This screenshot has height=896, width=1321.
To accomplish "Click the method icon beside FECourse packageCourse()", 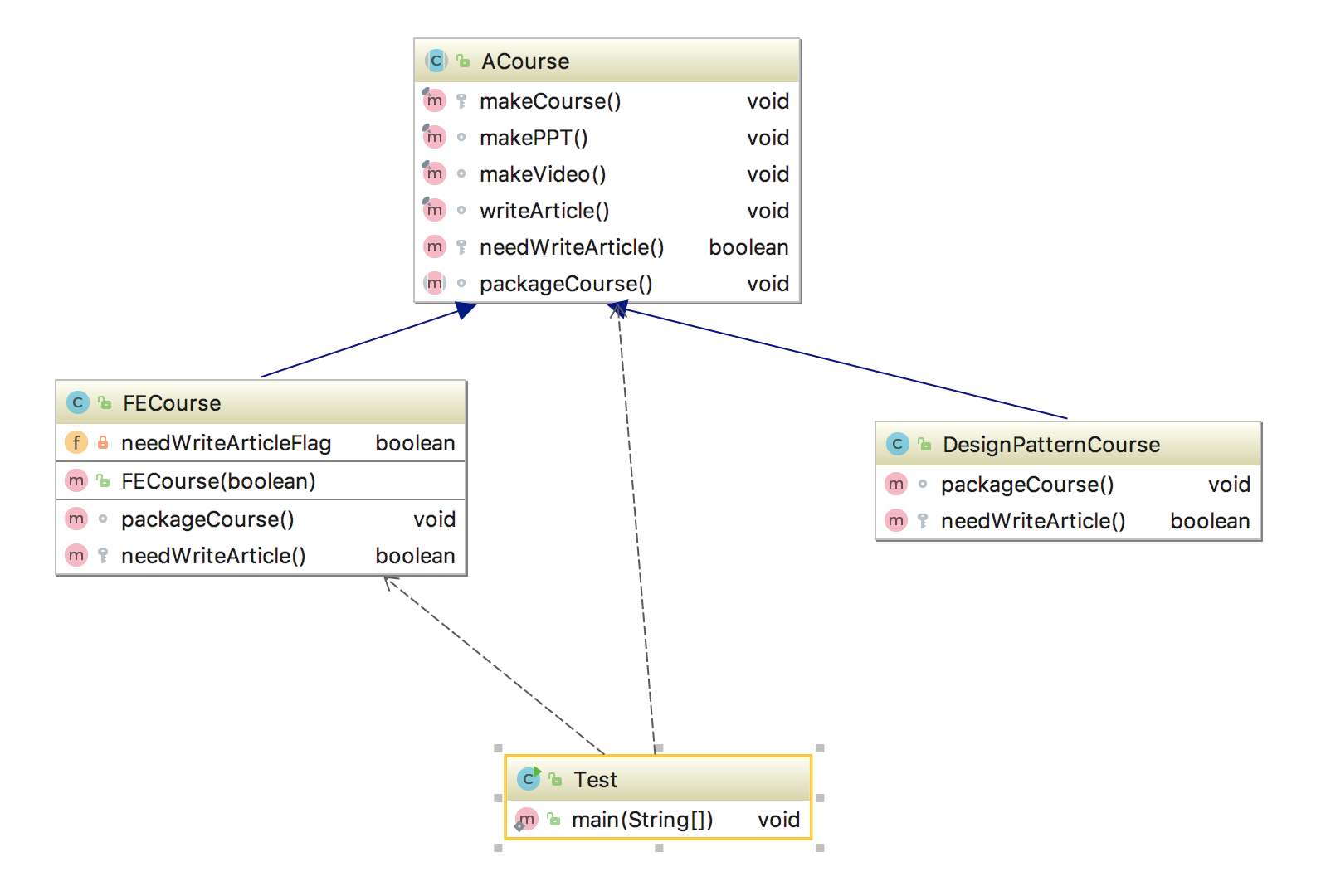I will coord(76,519).
